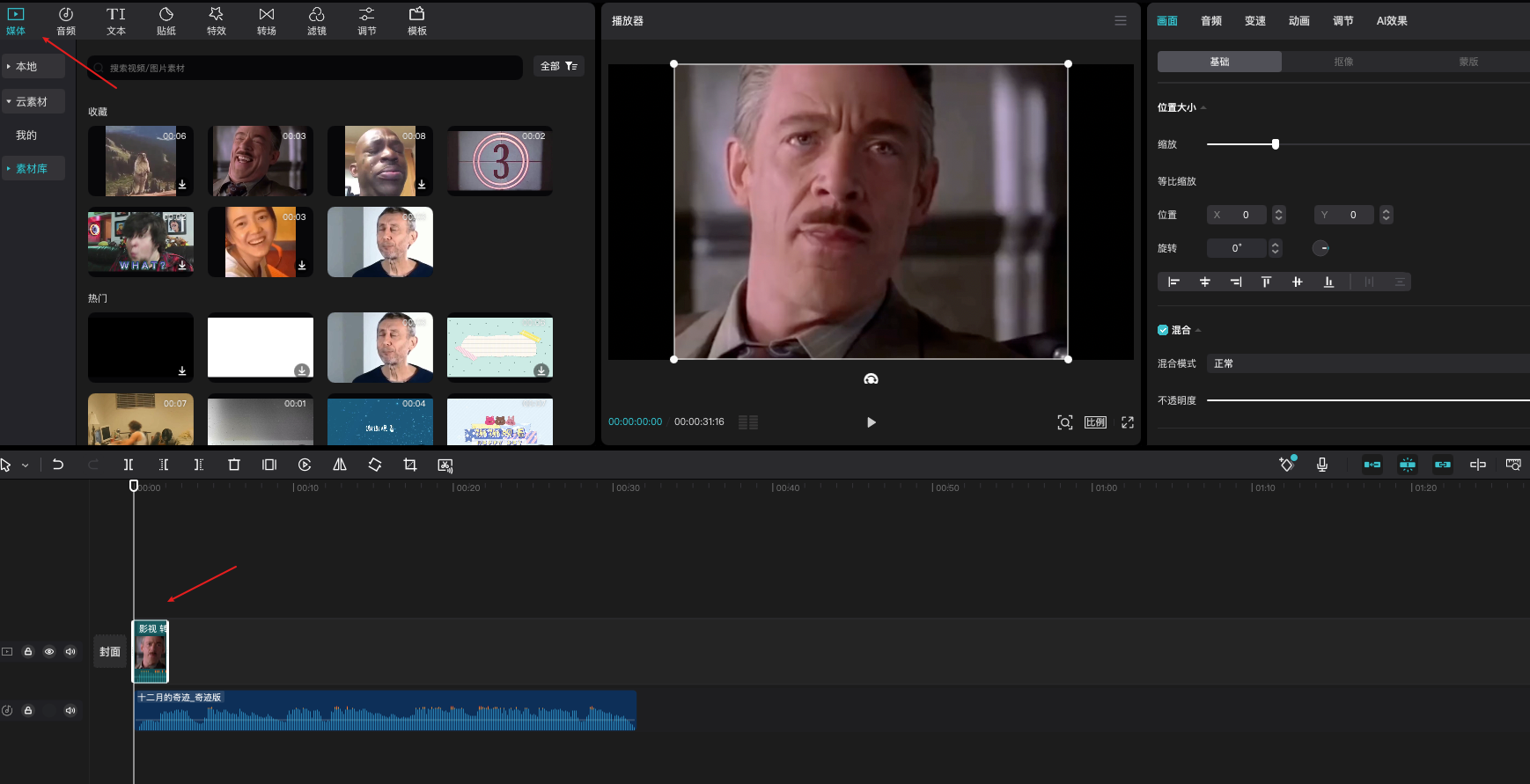Image resolution: width=1530 pixels, height=784 pixels.
Task: Uncheck the 混合 blend checkbox
Action: tap(1163, 330)
